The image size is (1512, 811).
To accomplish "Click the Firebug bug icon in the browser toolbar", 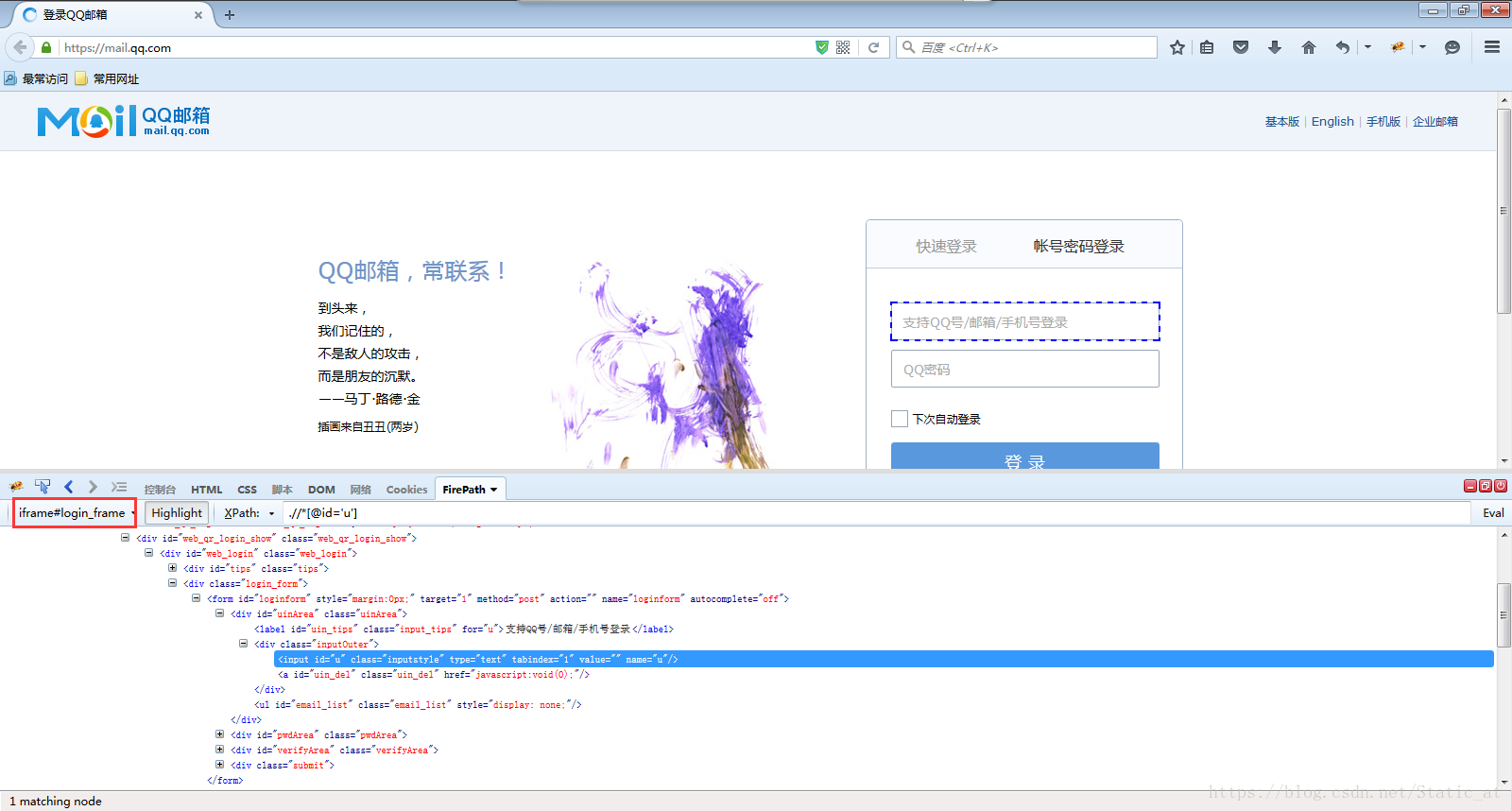I will 1398,47.
